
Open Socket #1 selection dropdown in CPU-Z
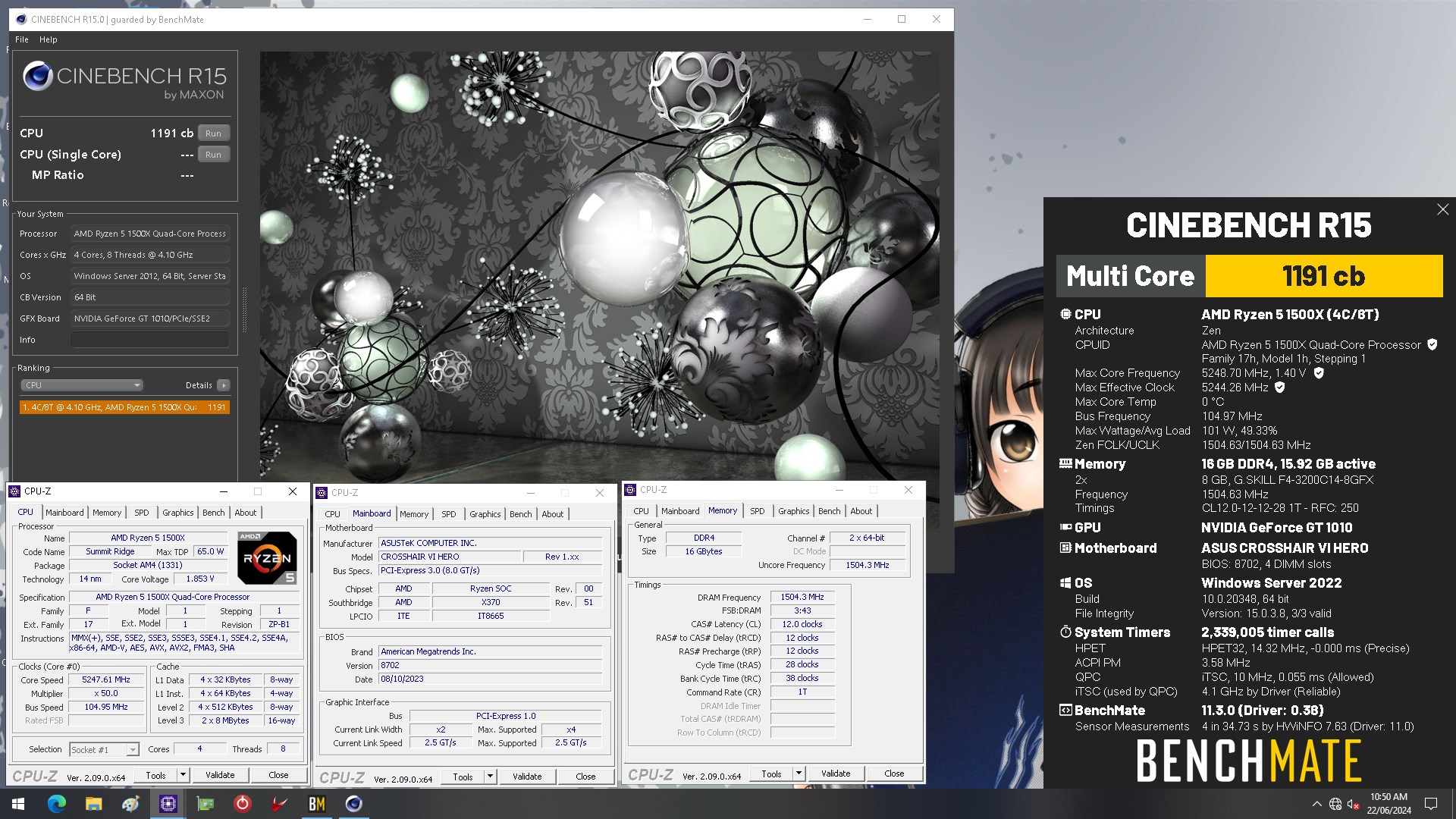pyautogui.click(x=104, y=749)
